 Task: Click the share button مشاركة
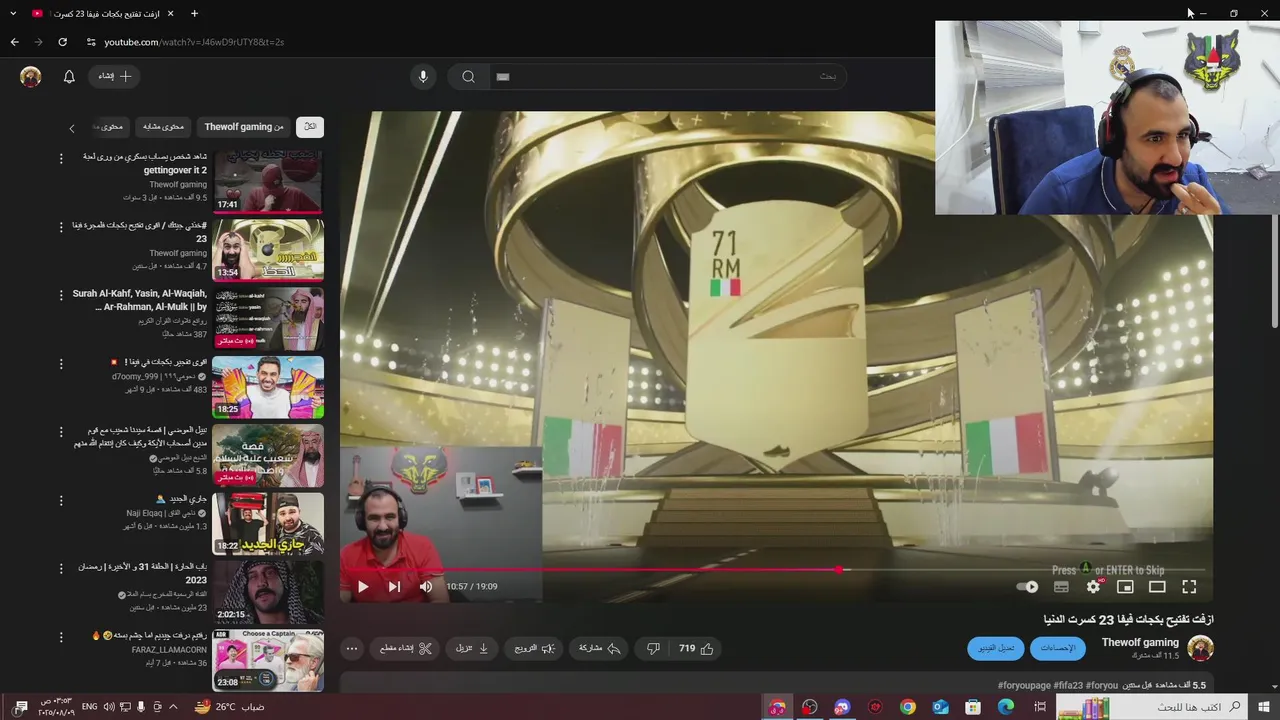click(x=600, y=648)
